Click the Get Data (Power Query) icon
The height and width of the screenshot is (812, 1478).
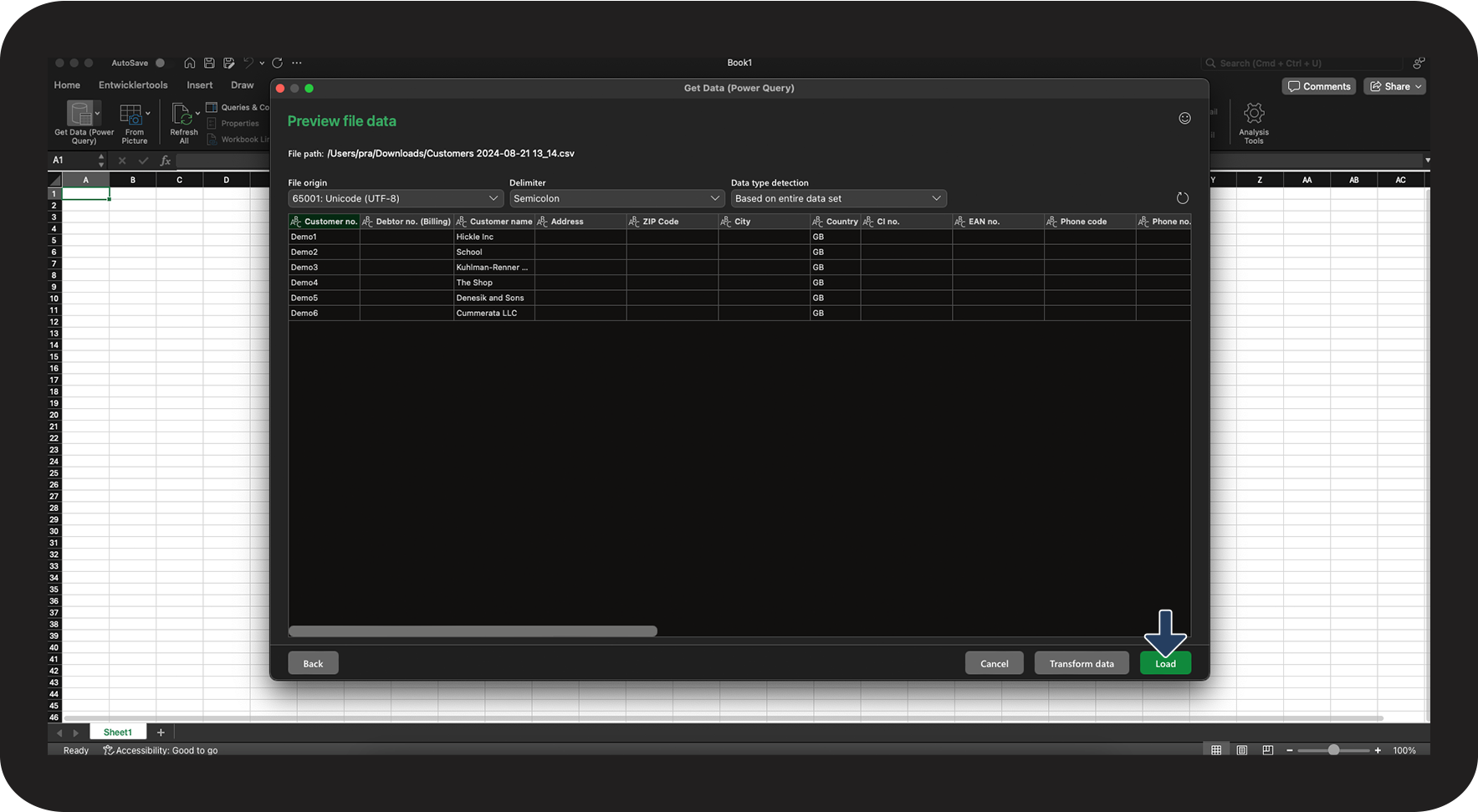81,114
